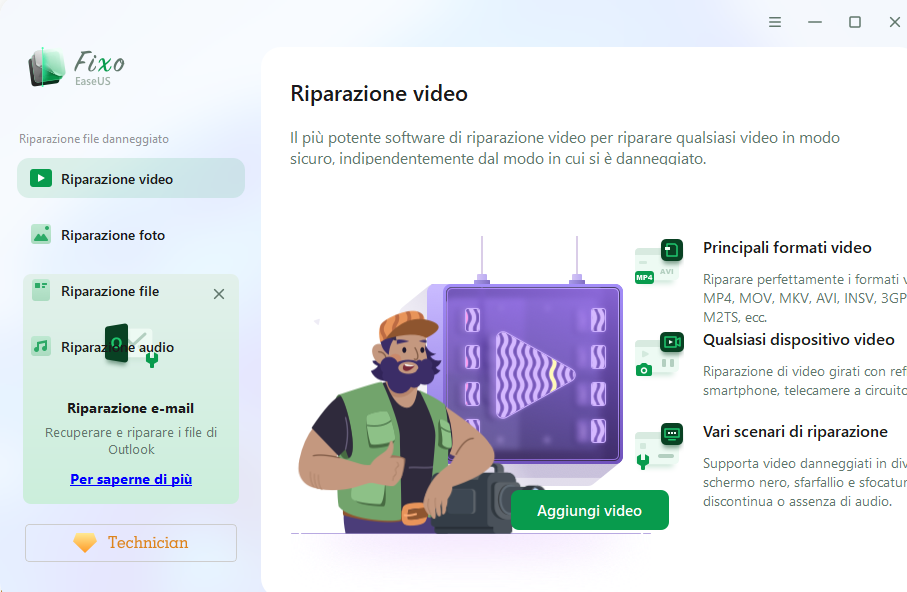Click the MP4 AVI formats icon

coord(659,262)
